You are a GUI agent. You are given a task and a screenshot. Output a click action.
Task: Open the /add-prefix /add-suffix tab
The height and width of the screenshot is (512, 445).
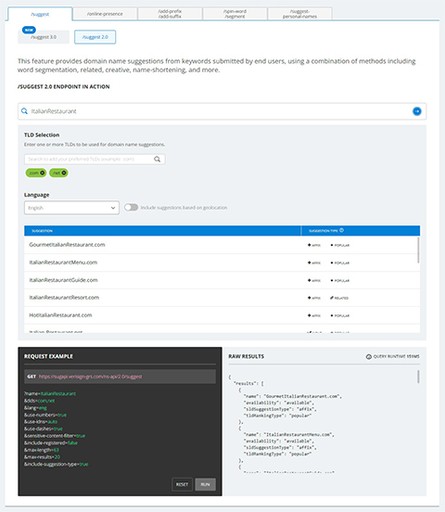coord(170,14)
